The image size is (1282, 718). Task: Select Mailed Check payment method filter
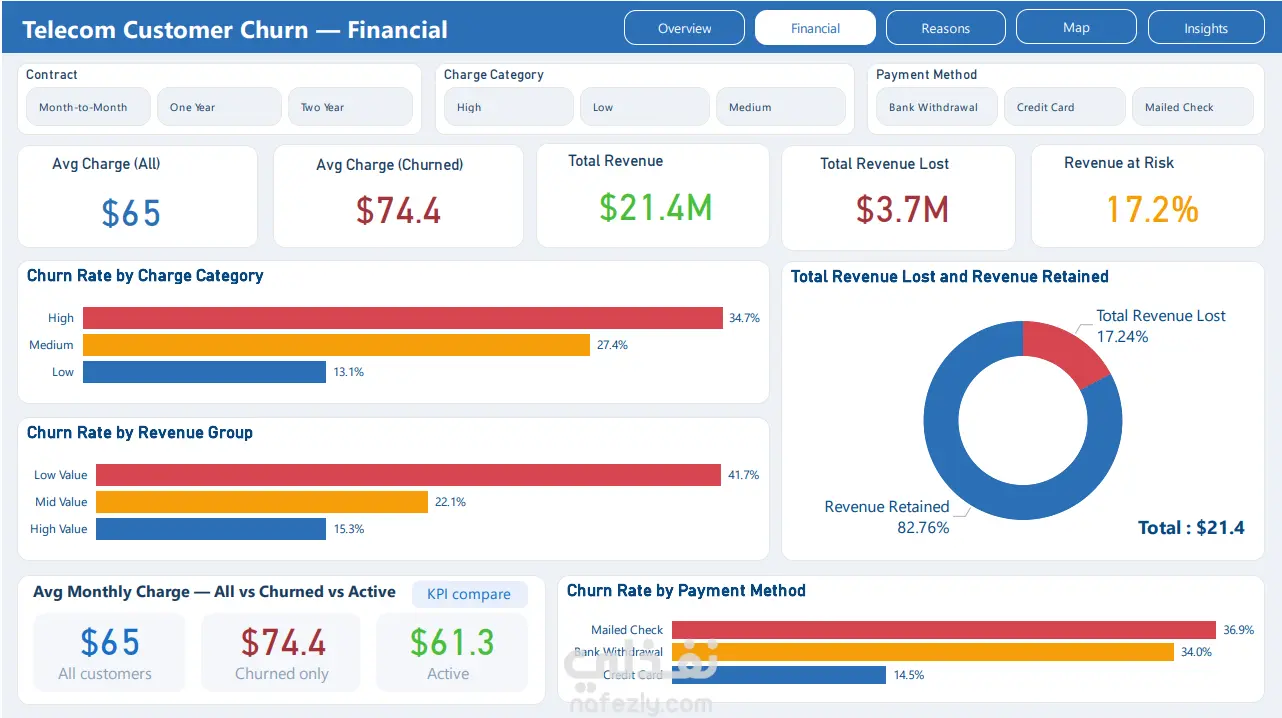point(1193,107)
